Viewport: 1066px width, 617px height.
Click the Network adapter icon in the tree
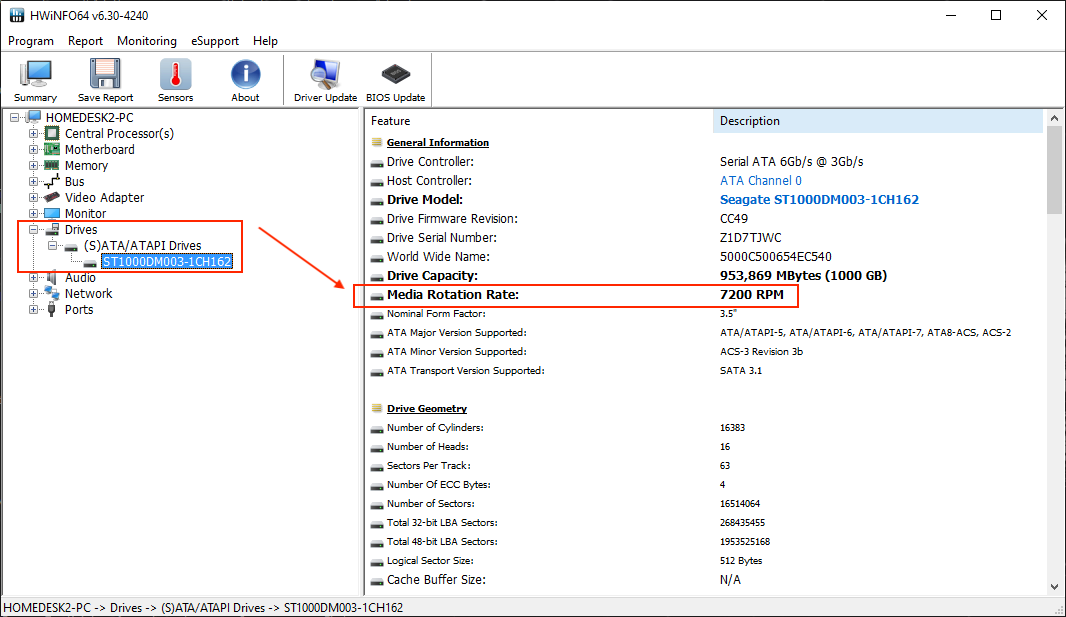51,294
